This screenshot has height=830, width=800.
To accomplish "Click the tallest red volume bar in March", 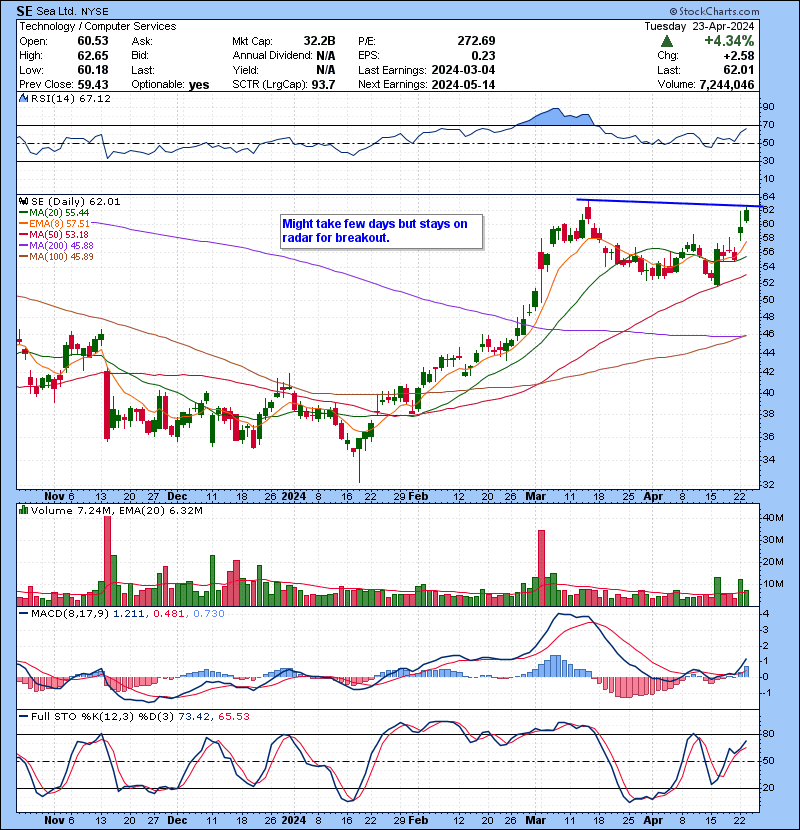I will coord(541,568).
